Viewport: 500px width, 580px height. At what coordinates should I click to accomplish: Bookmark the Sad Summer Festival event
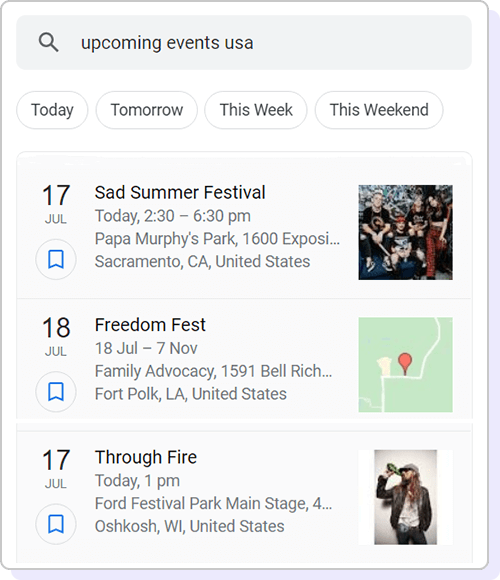tap(56, 259)
